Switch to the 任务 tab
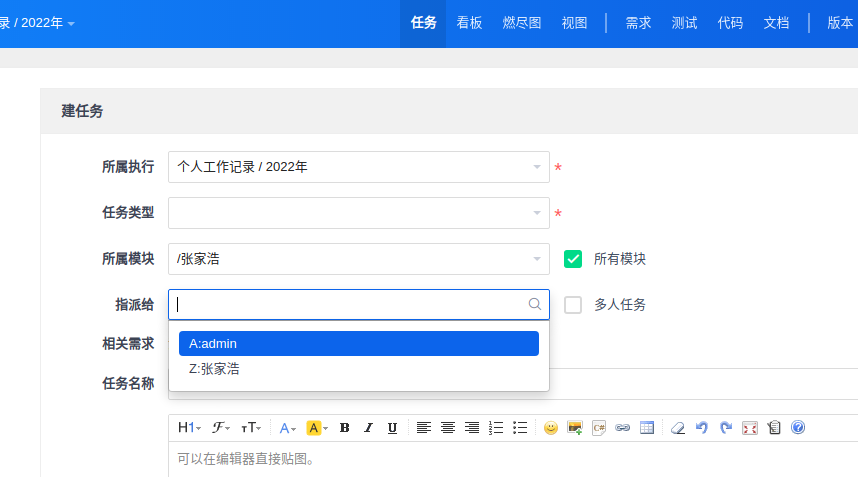 pyautogui.click(x=423, y=23)
